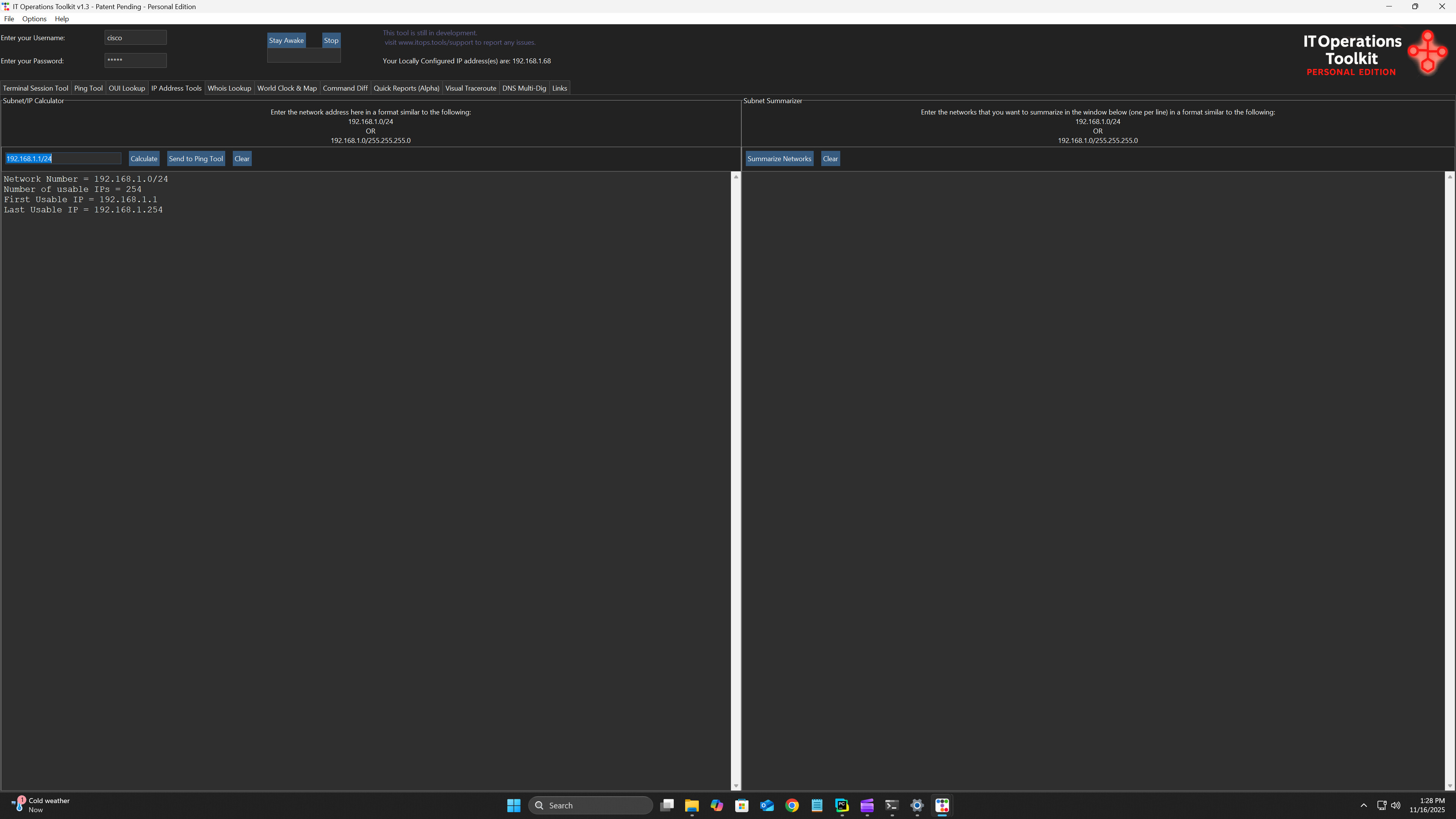
Task: Click the speaker icon in system tray
Action: click(x=1395, y=805)
